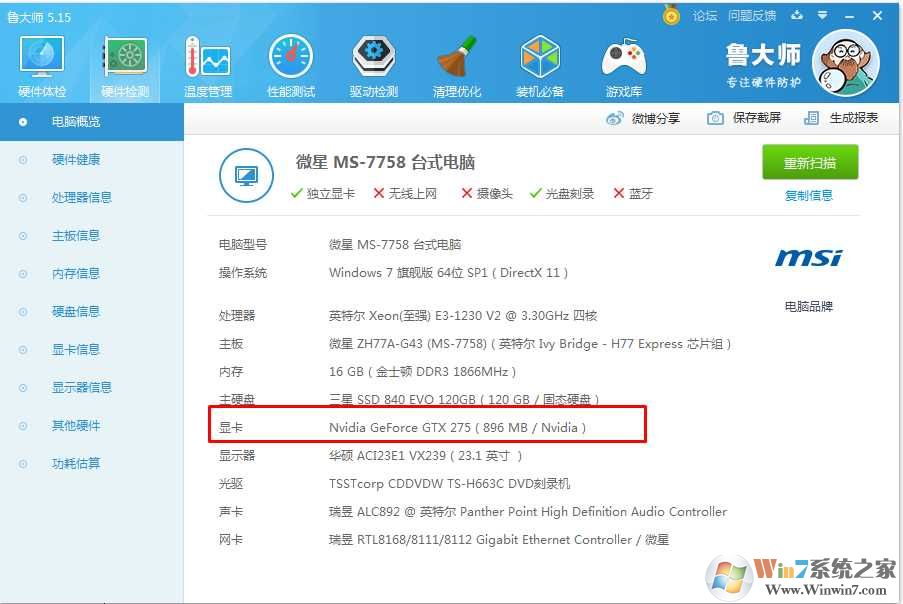Image resolution: width=903 pixels, height=604 pixels.
Task: Click the 瑞昱 RTL8168 network card value
Action: click(499, 540)
